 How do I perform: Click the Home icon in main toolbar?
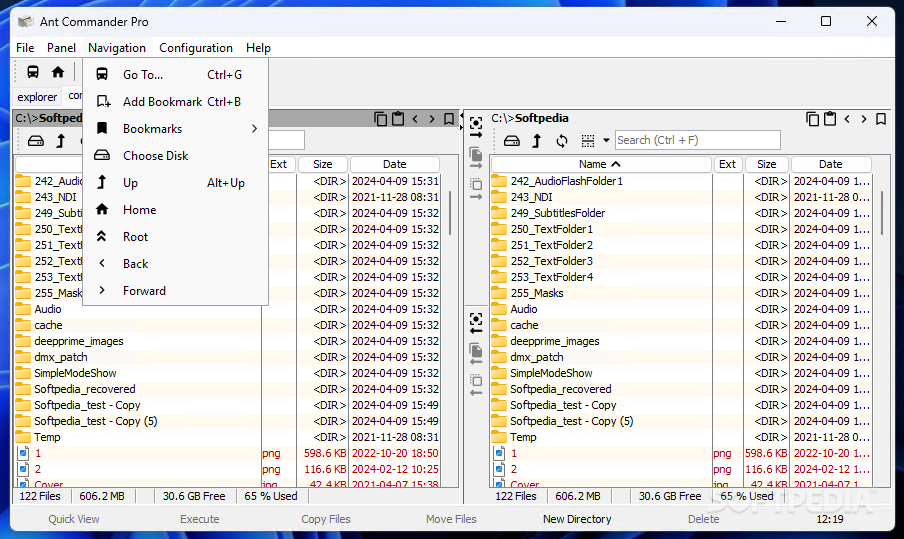point(58,72)
